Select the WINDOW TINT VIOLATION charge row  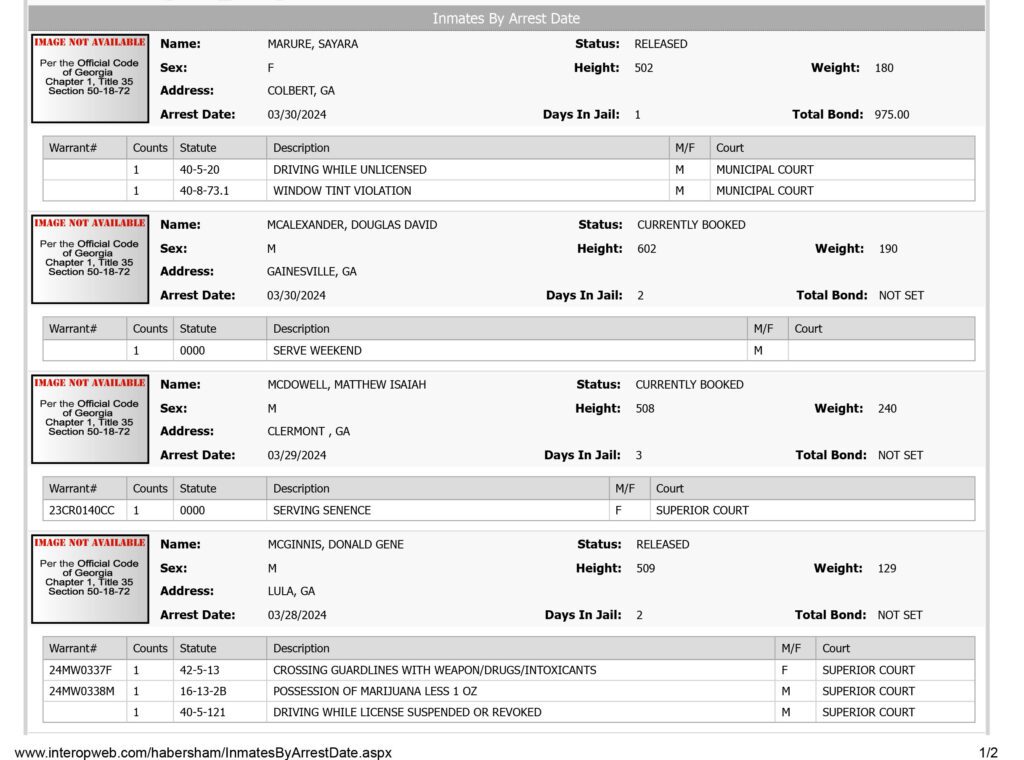[x=509, y=191]
